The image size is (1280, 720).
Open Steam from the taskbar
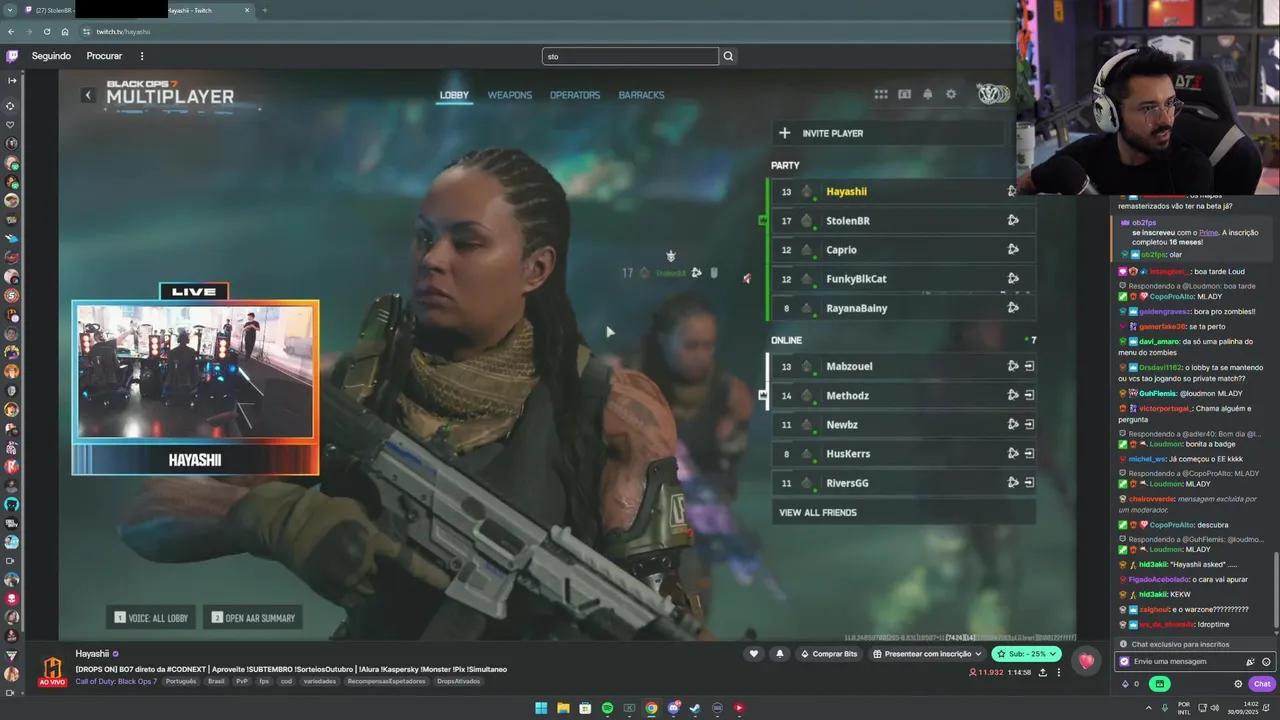coord(695,708)
